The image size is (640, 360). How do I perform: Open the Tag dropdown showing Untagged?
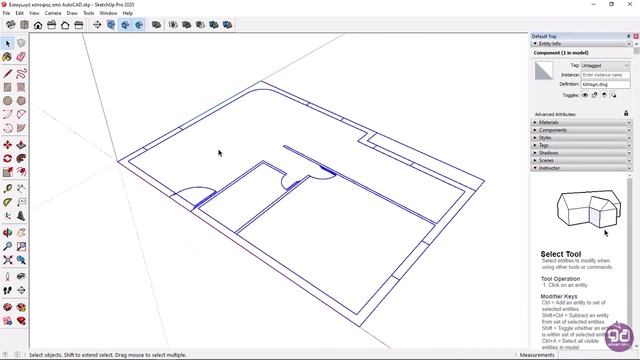605,66
